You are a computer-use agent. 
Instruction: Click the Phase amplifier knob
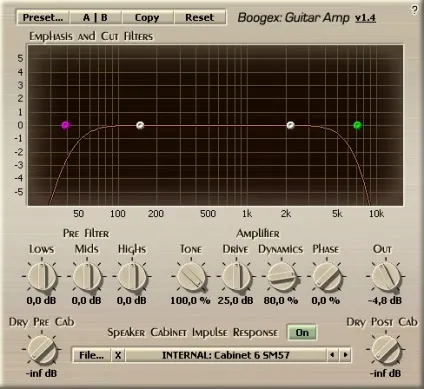click(326, 276)
